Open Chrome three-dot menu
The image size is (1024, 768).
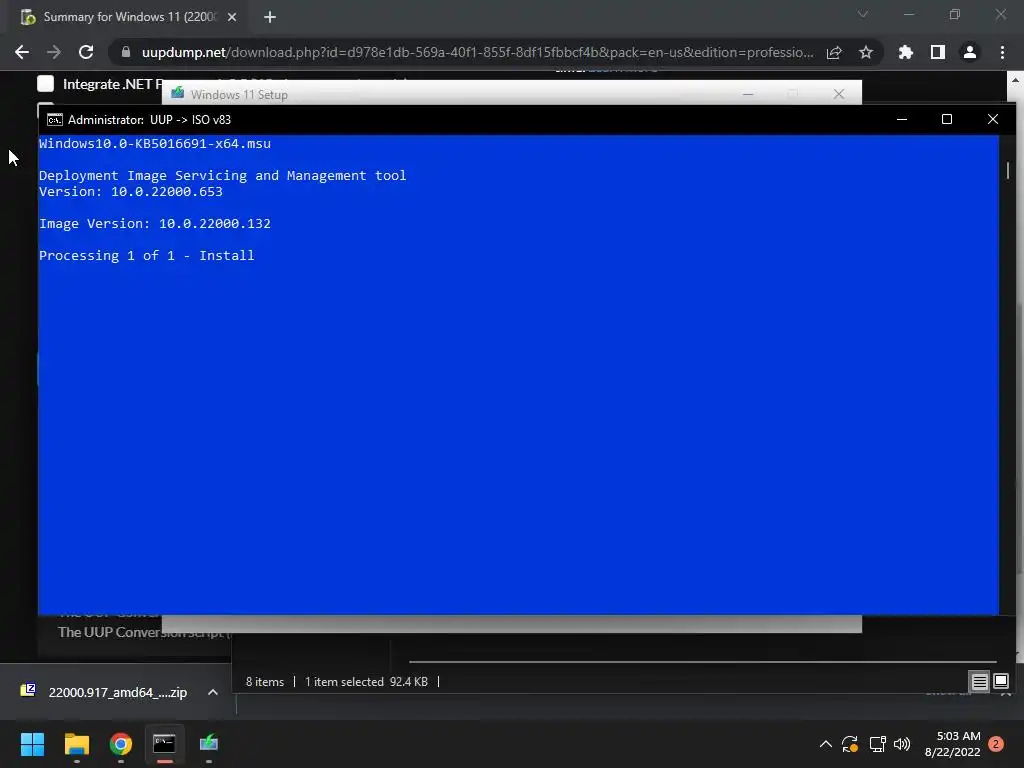pyautogui.click(x=1002, y=52)
